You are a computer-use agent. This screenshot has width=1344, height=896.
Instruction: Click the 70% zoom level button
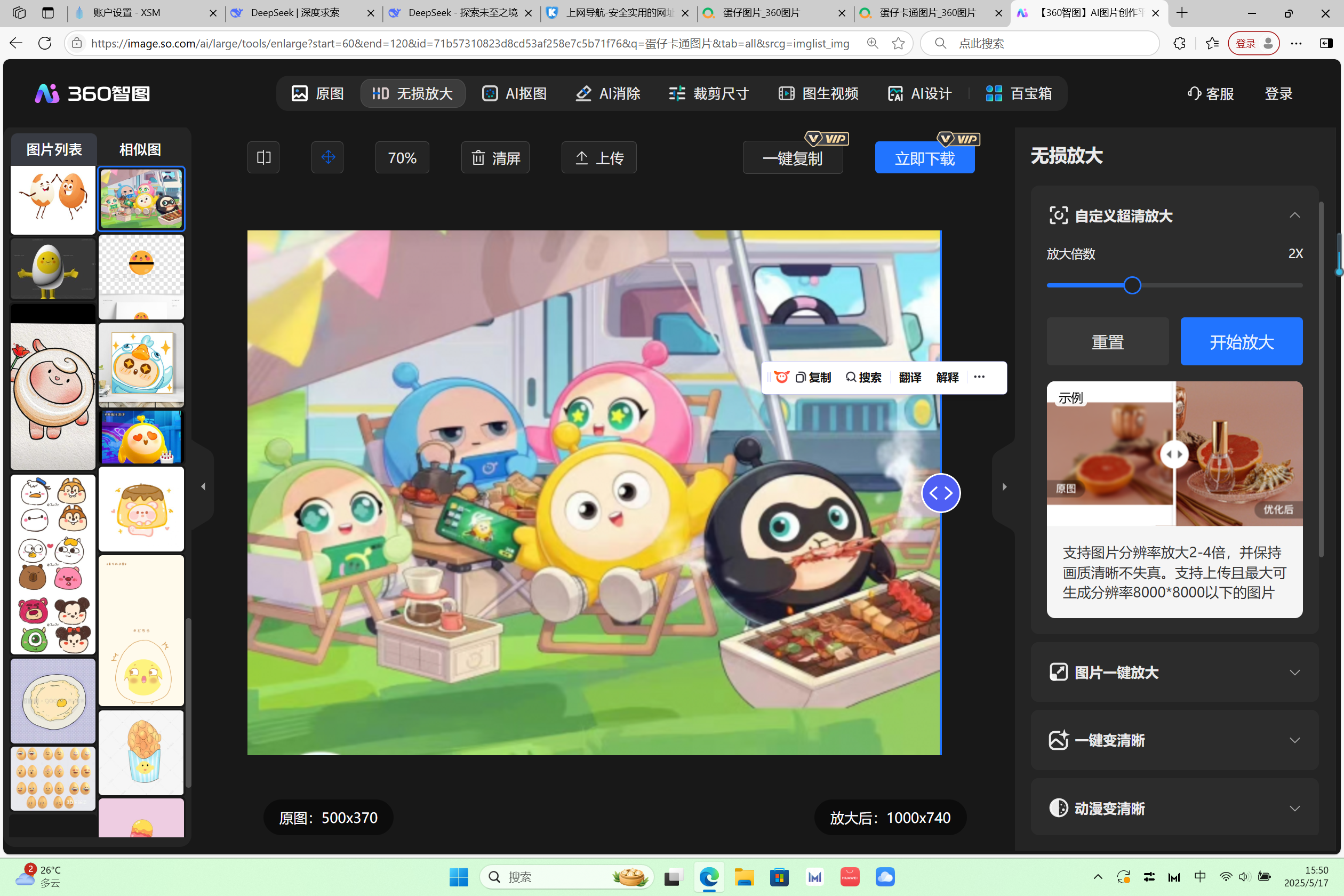402,157
